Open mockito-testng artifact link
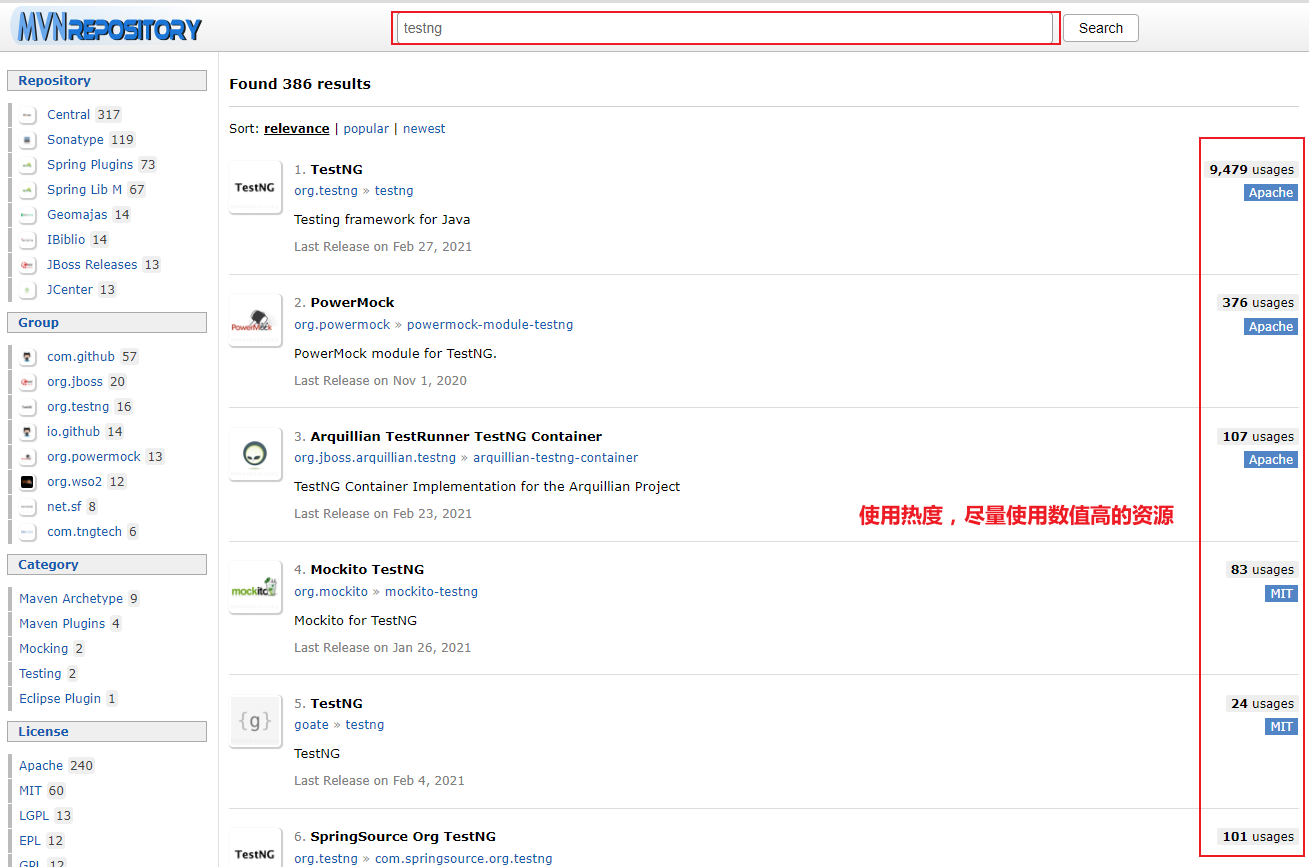Viewport: 1309px width, 867px height. pos(431,592)
